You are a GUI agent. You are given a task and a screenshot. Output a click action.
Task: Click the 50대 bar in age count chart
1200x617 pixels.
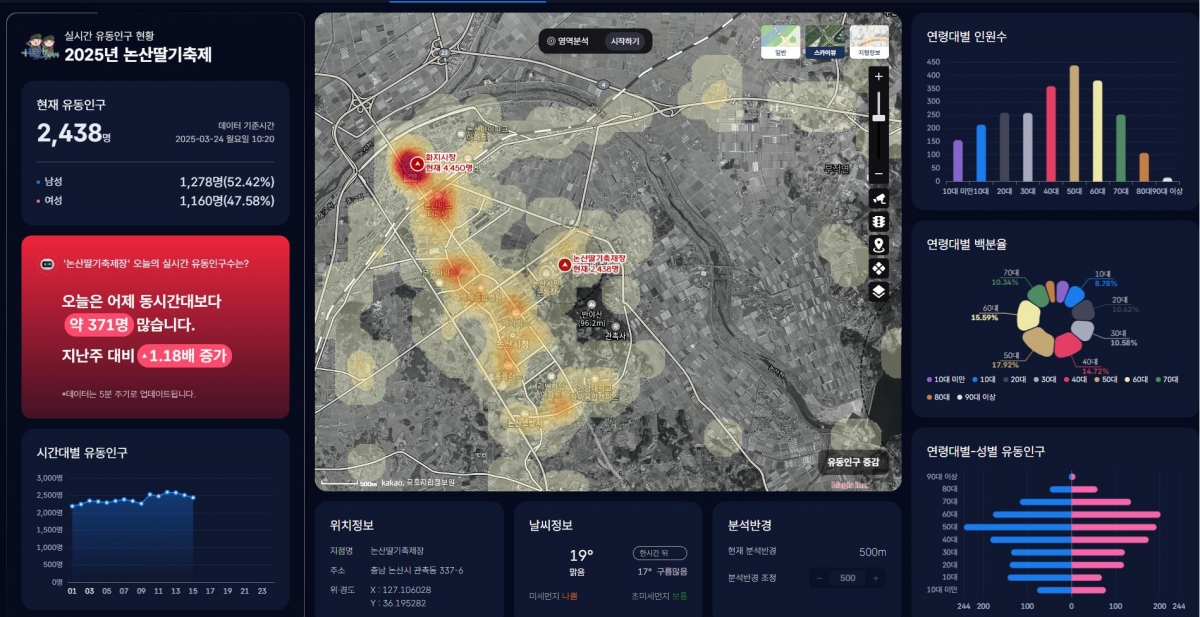[1074, 124]
